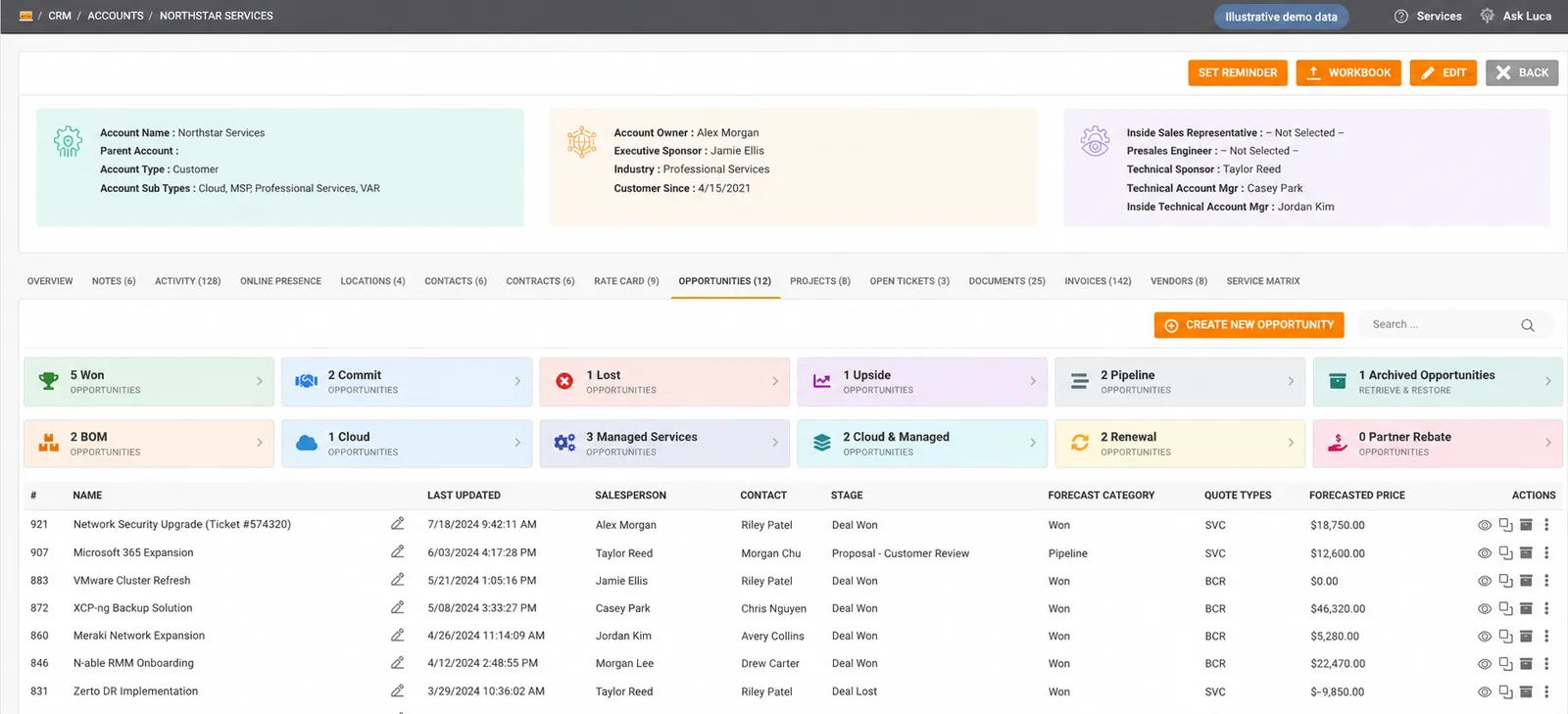The image size is (1568, 714).
Task: Expand 1 Archived Opportunities card
Action: pyautogui.click(x=1438, y=382)
